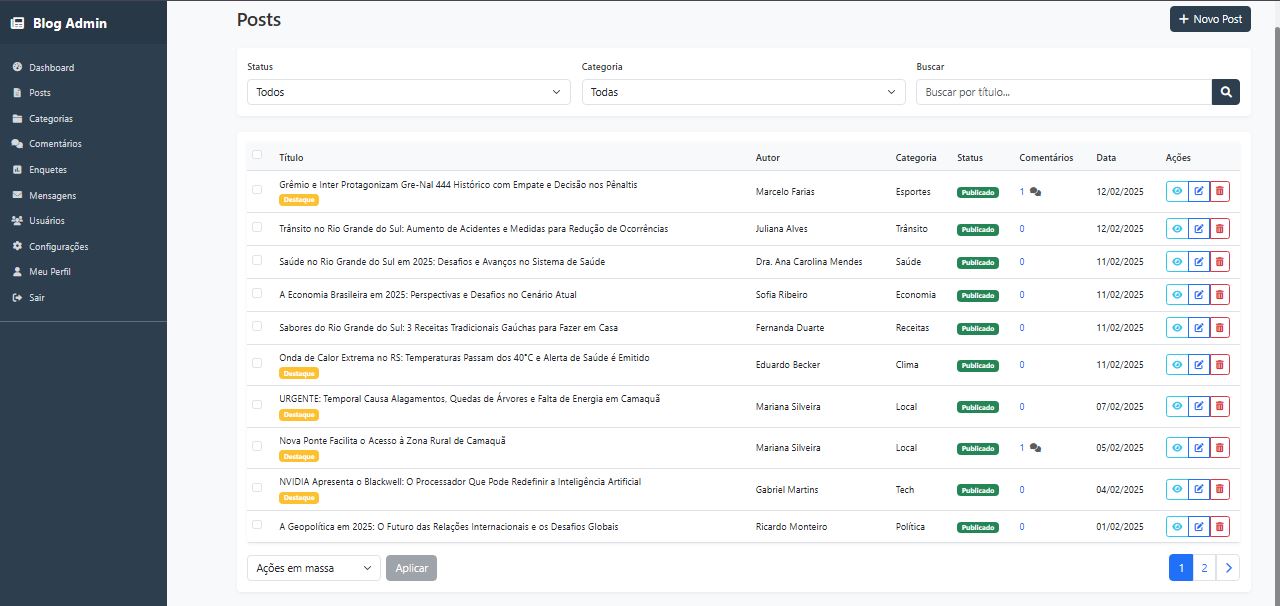View the Saúde no Rio Grande do Sul post
Screen dimensions: 1280x606
tap(1177, 262)
